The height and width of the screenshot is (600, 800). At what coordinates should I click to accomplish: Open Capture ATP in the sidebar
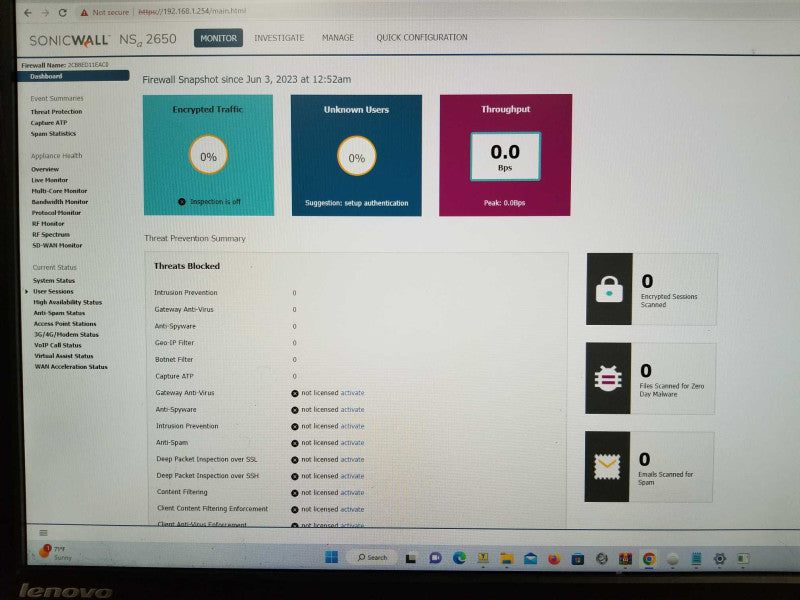click(49, 123)
